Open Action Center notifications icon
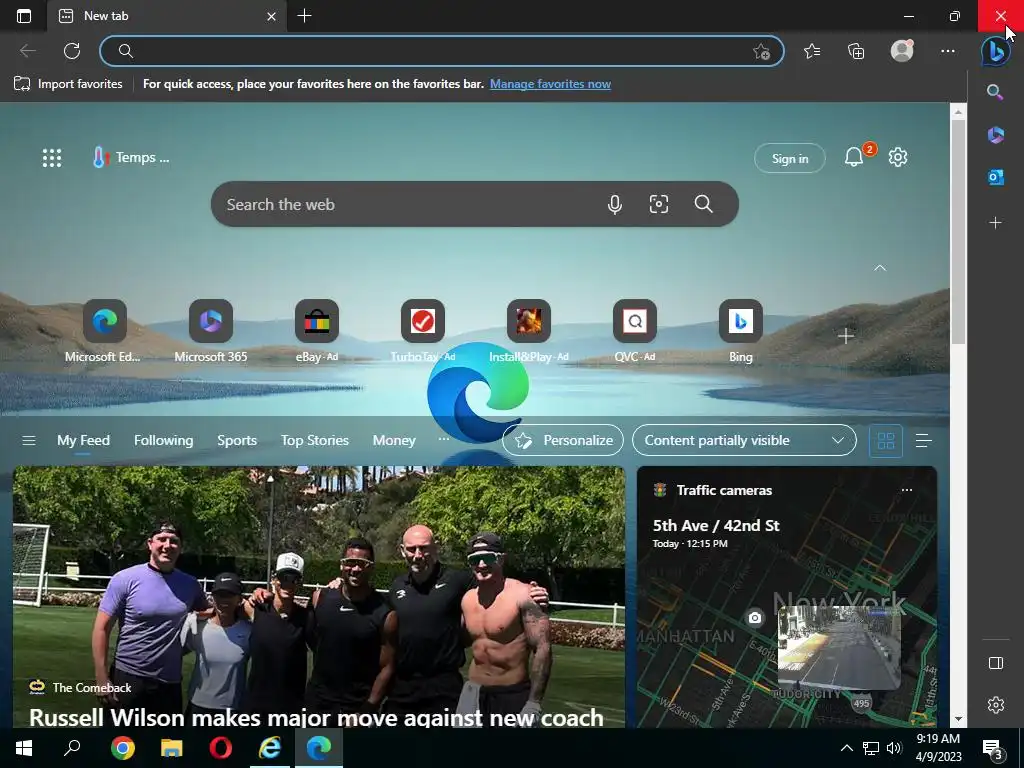1024x768 pixels. tap(993, 749)
